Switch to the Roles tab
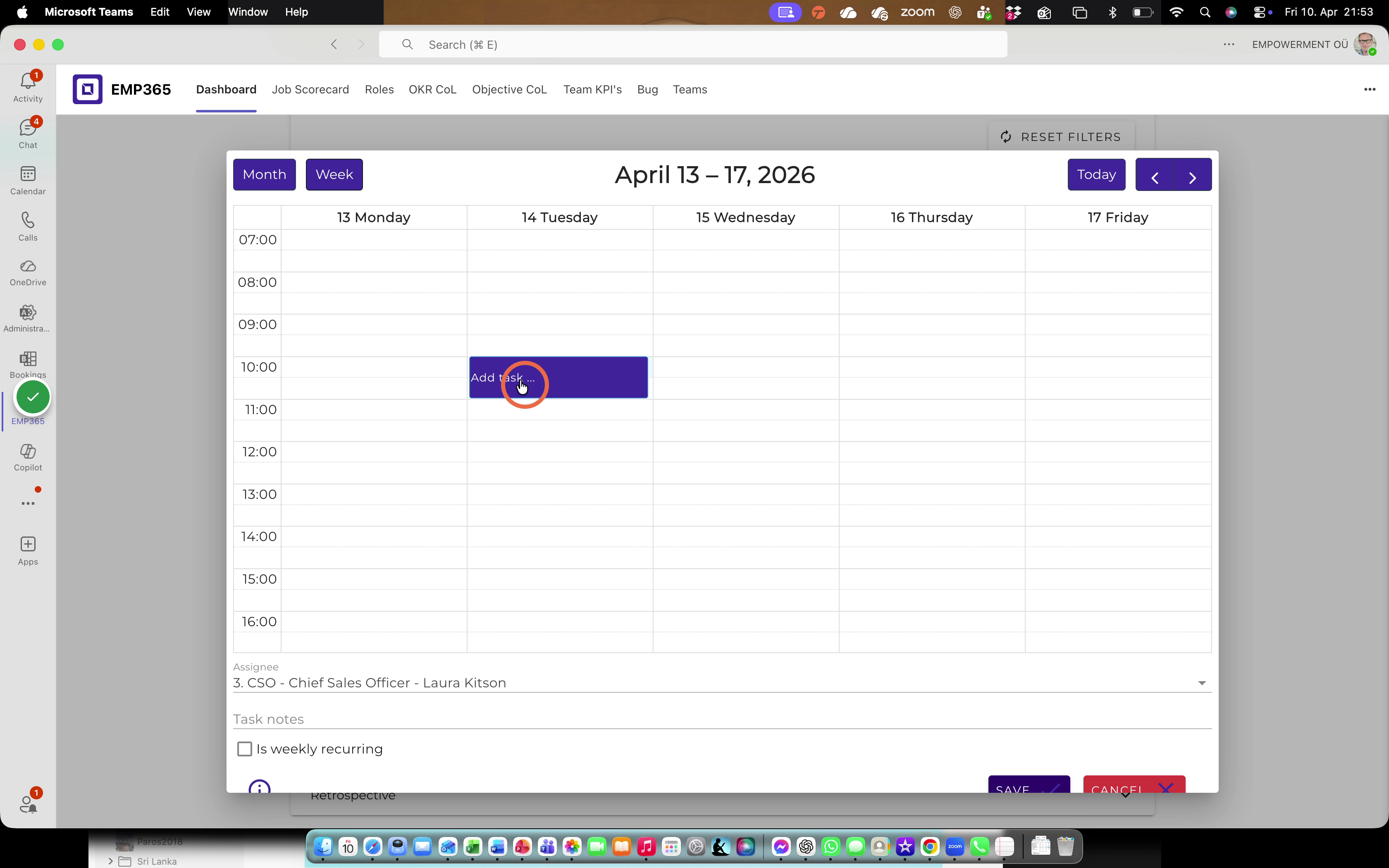This screenshot has height=868, width=1389. pos(379,90)
